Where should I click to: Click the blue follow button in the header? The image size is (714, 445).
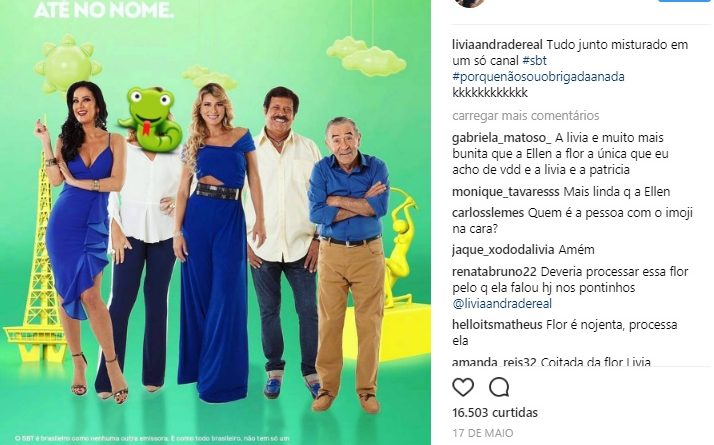684,1
